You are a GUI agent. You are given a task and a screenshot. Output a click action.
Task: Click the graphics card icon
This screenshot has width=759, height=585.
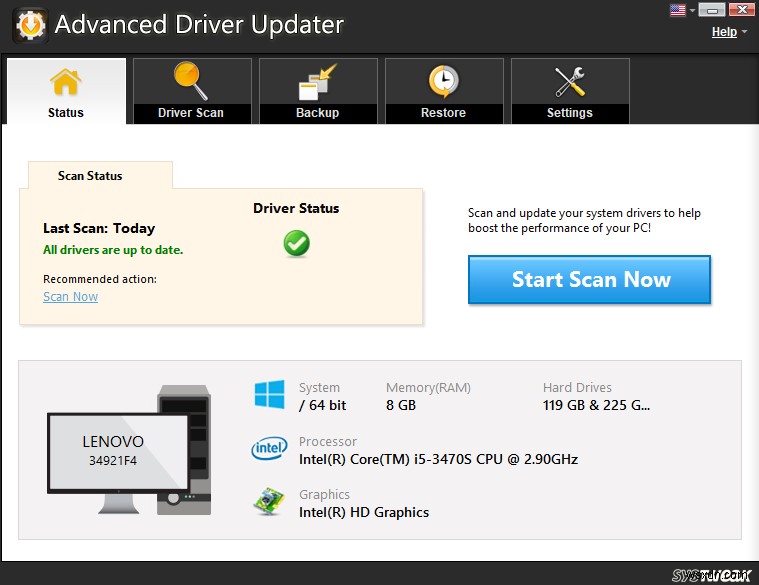(x=269, y=501)
